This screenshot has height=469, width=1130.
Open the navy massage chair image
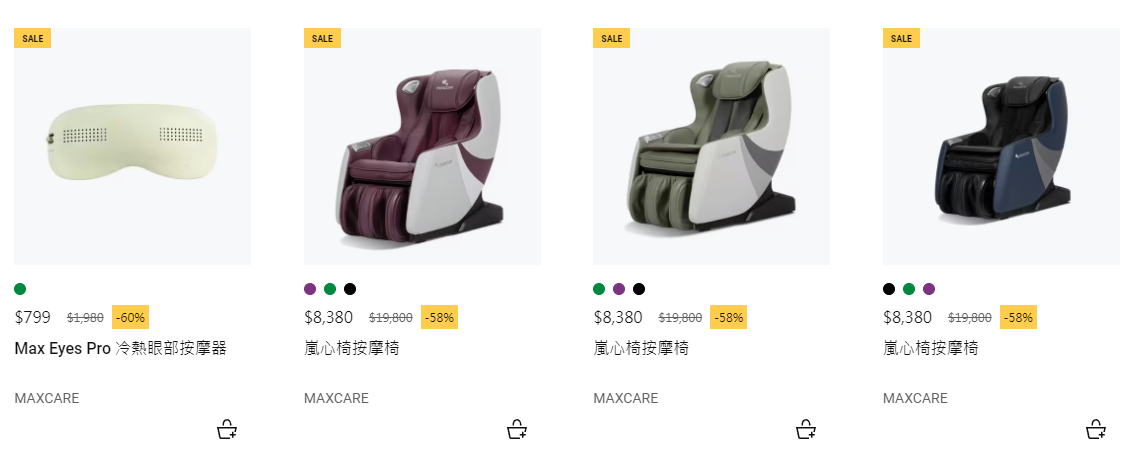pyautogui.click(x=1001, y=146)
